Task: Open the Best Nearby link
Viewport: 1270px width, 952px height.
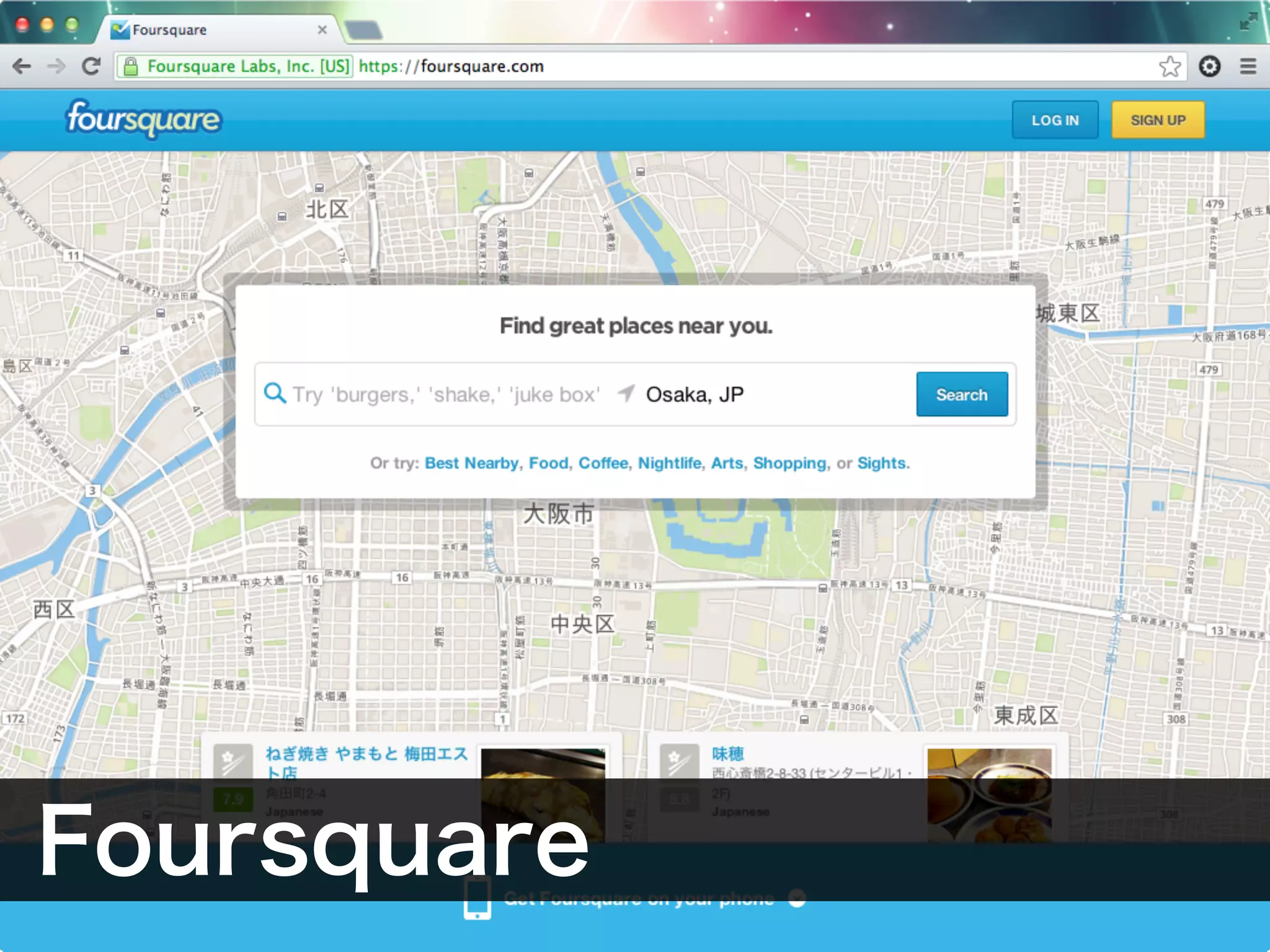Action: click(x=471, y=463)
